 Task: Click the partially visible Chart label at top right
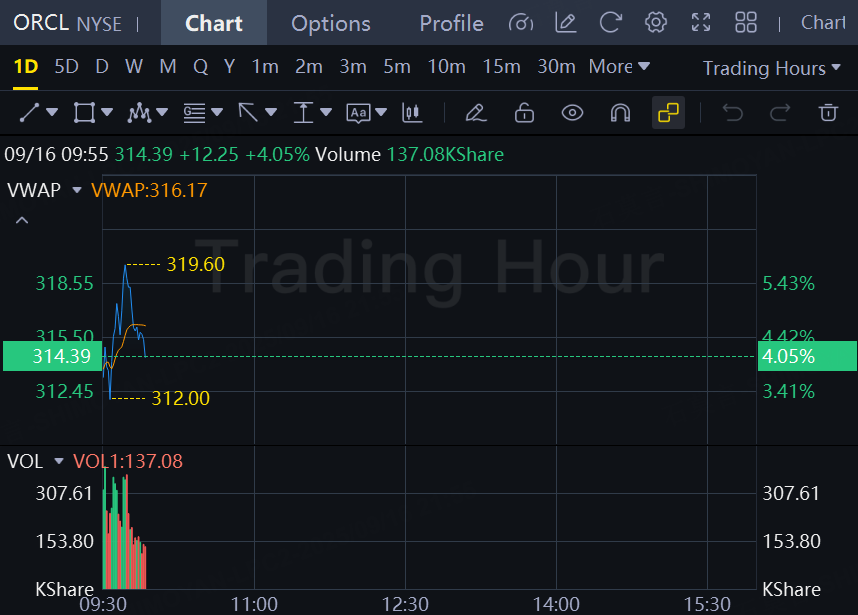coord(823,22)
